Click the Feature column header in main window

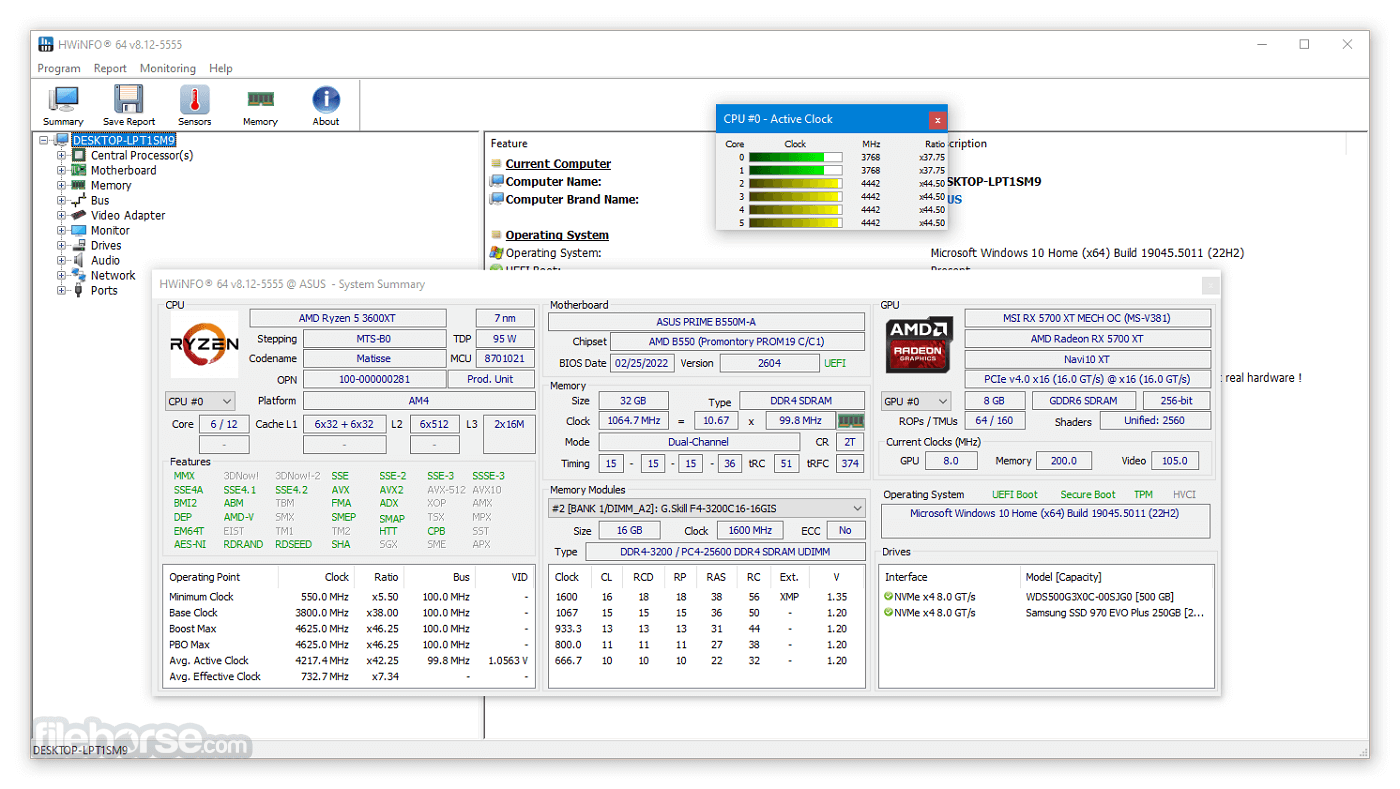(510, 144)
